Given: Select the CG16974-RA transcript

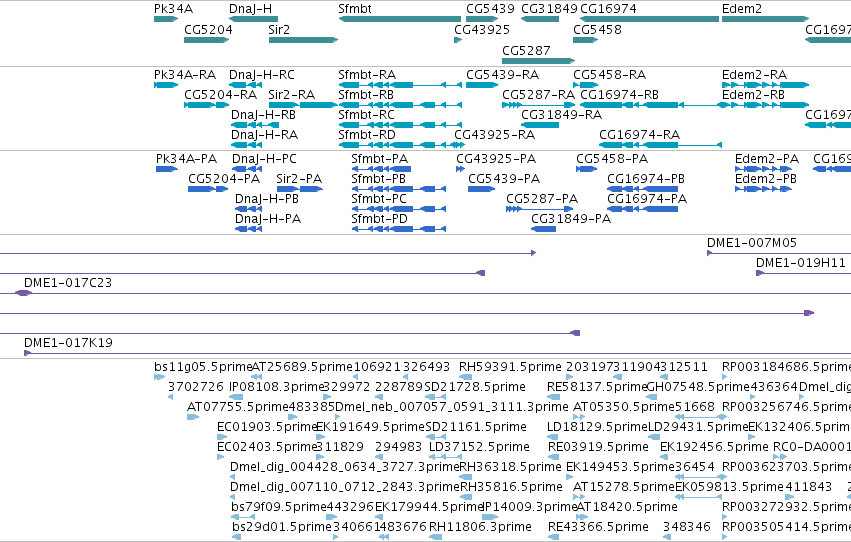Looking at the screenshot, I should click(x=661, y=145).
